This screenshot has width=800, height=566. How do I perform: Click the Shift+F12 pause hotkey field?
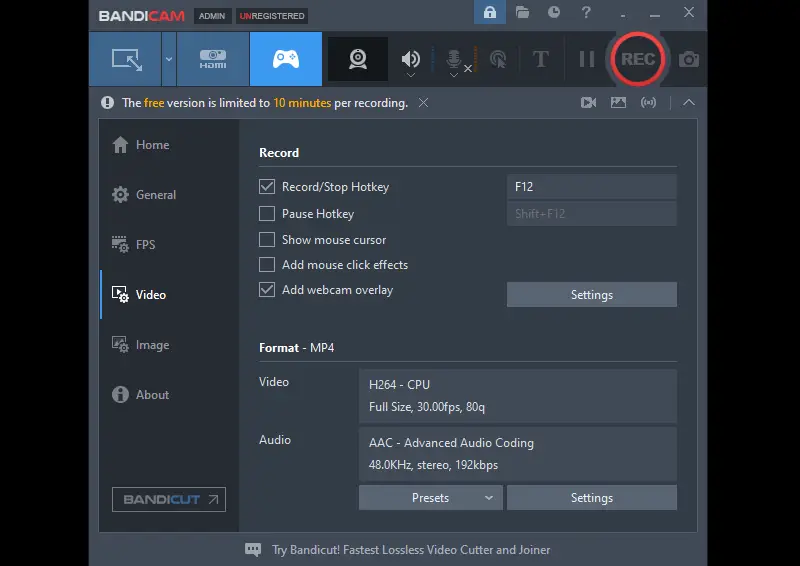pos(592,213)
